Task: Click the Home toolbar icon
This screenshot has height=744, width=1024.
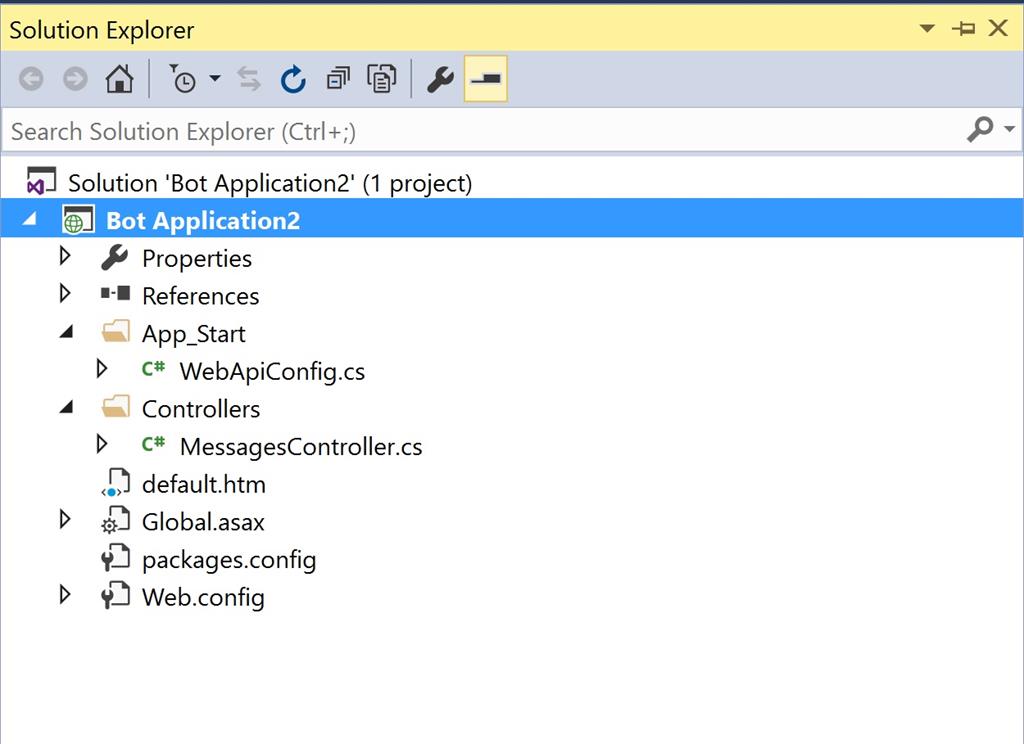Action: click(119, 80)
